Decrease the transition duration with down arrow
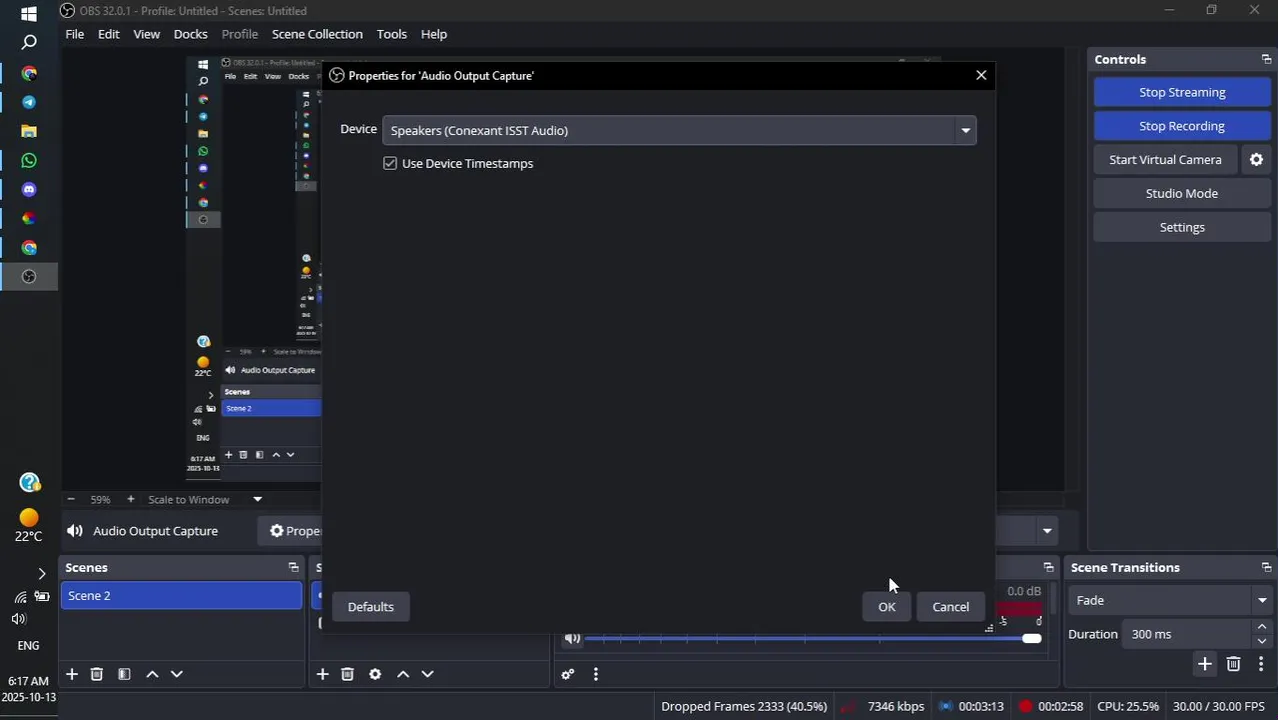Image resolution: width=1278 pixels, height=720 pixels. 1262,642
